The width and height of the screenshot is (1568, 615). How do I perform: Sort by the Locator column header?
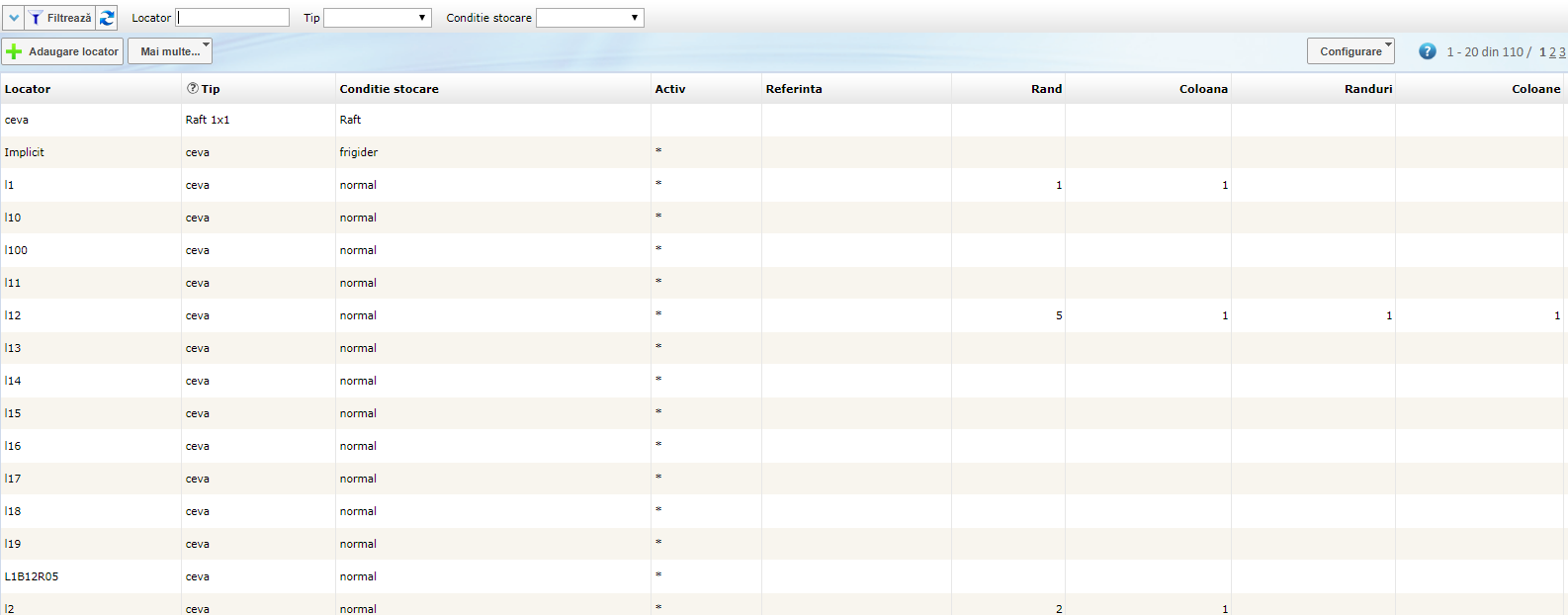28,89
